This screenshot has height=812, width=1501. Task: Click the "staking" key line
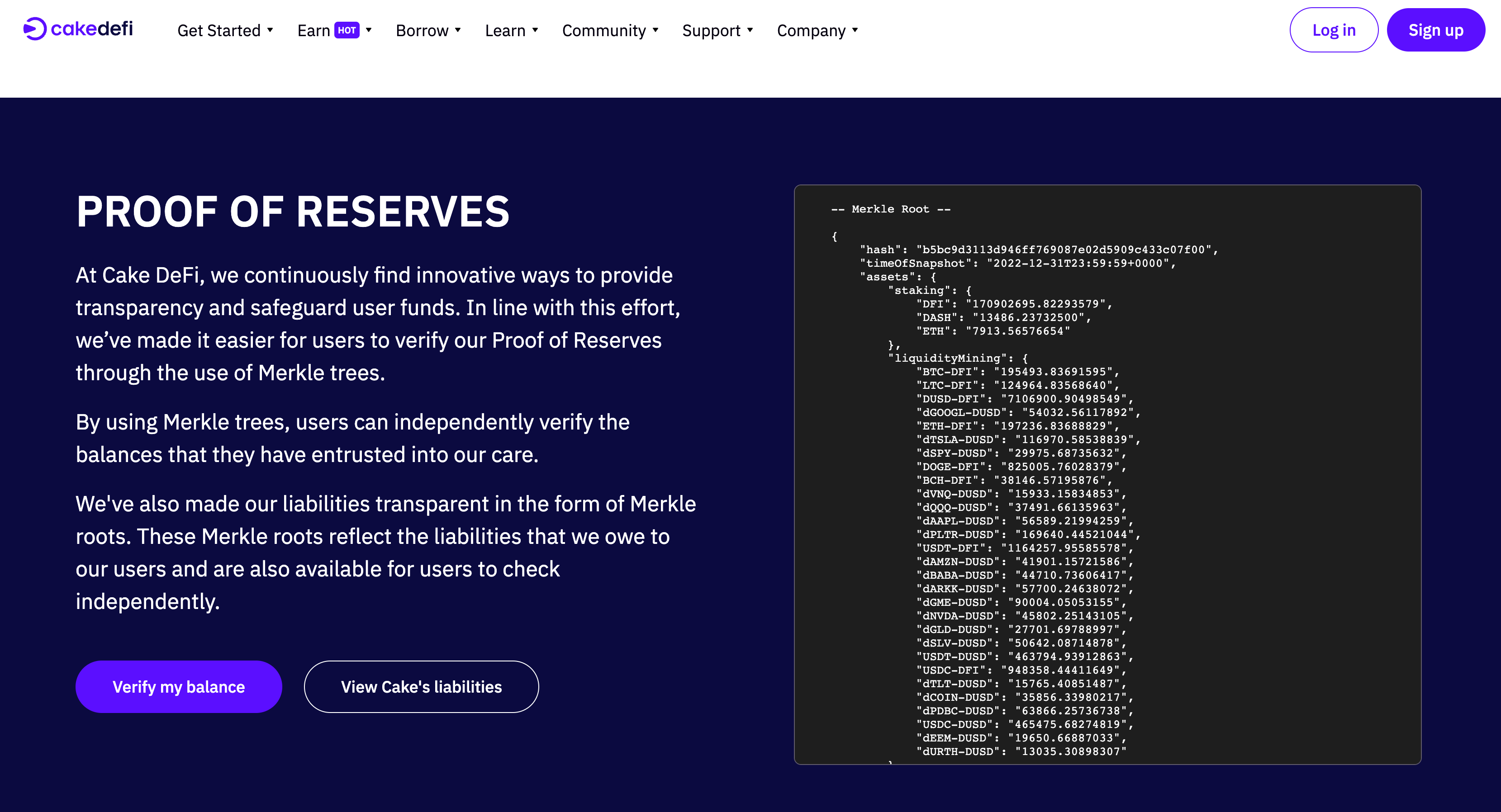coord(930,291)
